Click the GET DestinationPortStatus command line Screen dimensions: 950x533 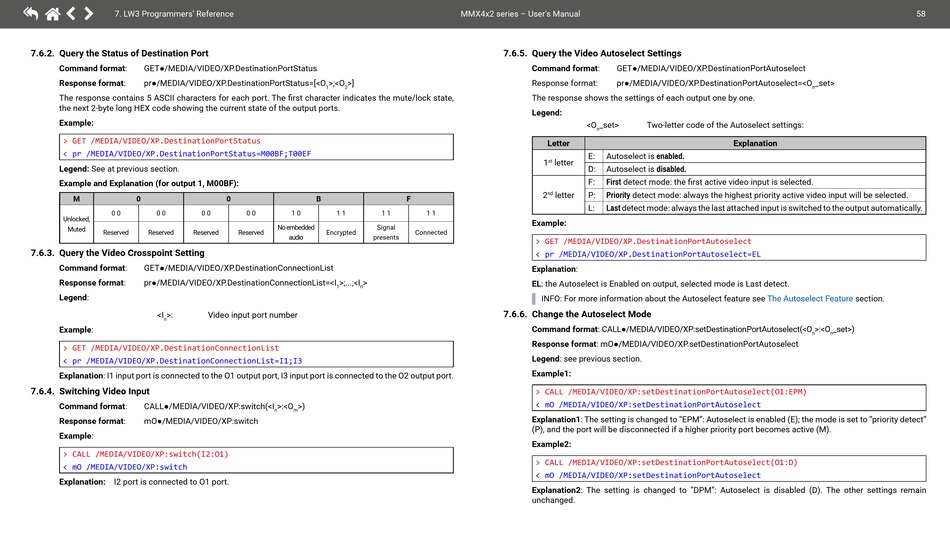pyautogui.click(x=166, y=141)
